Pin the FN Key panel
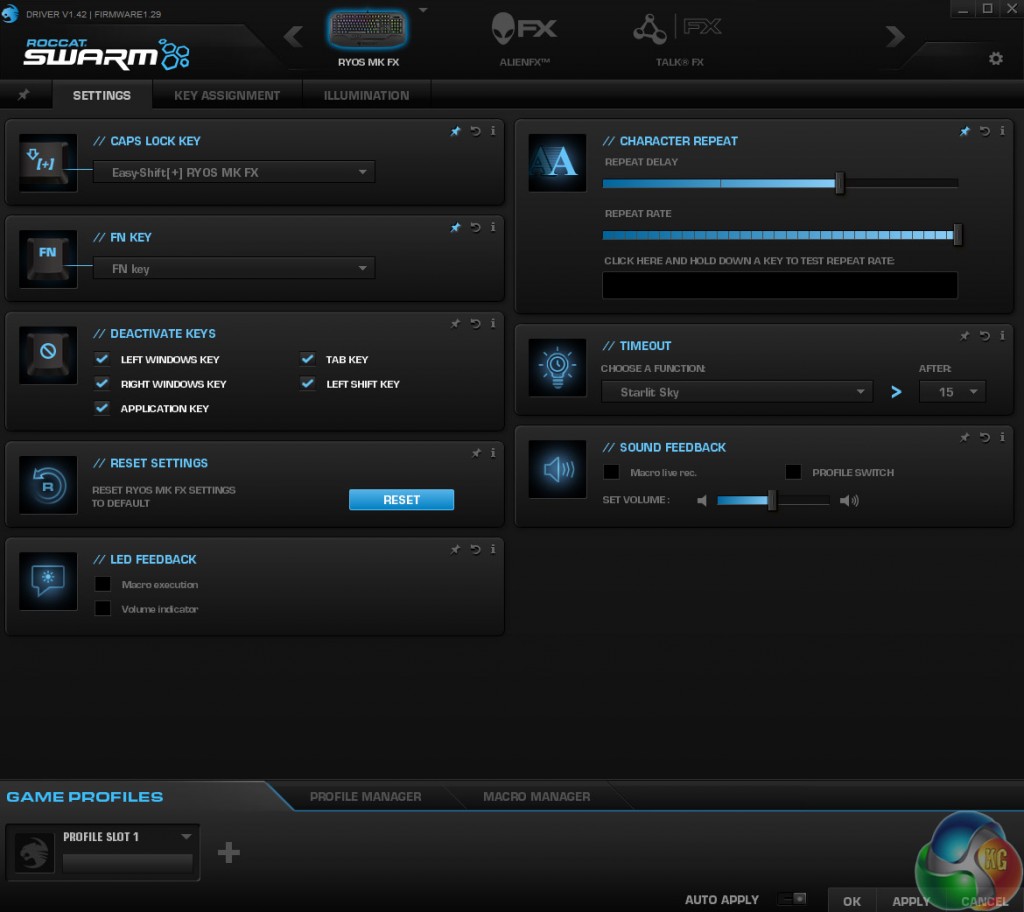The height and width of the screenshot is (912, 1024). pos(455,227)
